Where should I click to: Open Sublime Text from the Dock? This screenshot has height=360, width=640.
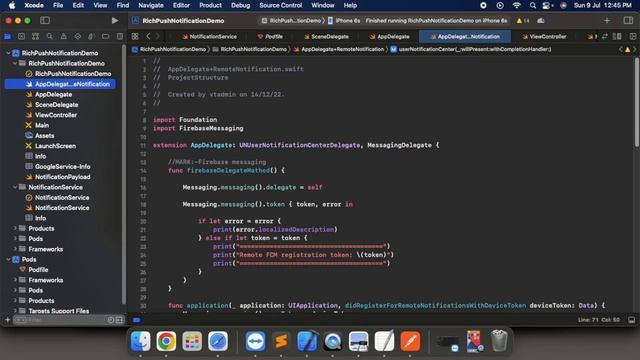281,341
